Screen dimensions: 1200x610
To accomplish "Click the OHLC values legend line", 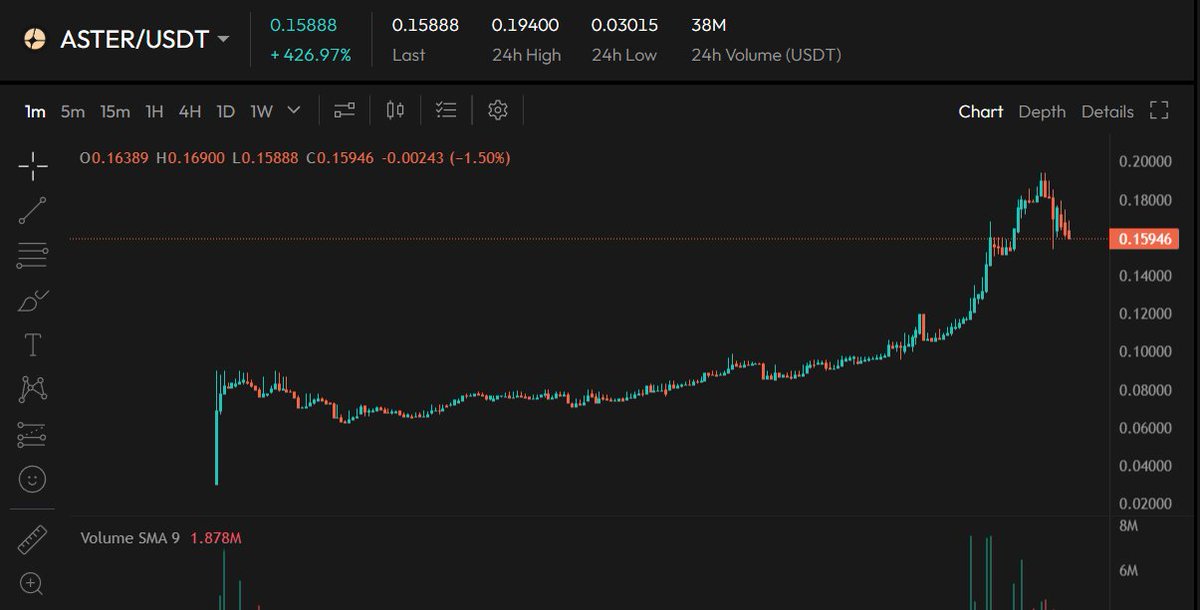I will pyautogui.click(x=295, y=158).
